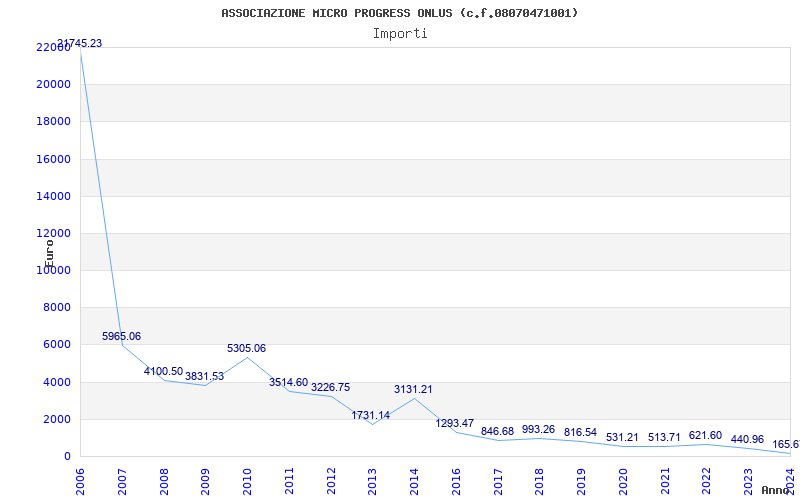Click the Importi subtitle
800x500 pixels.
coord(400,34)
